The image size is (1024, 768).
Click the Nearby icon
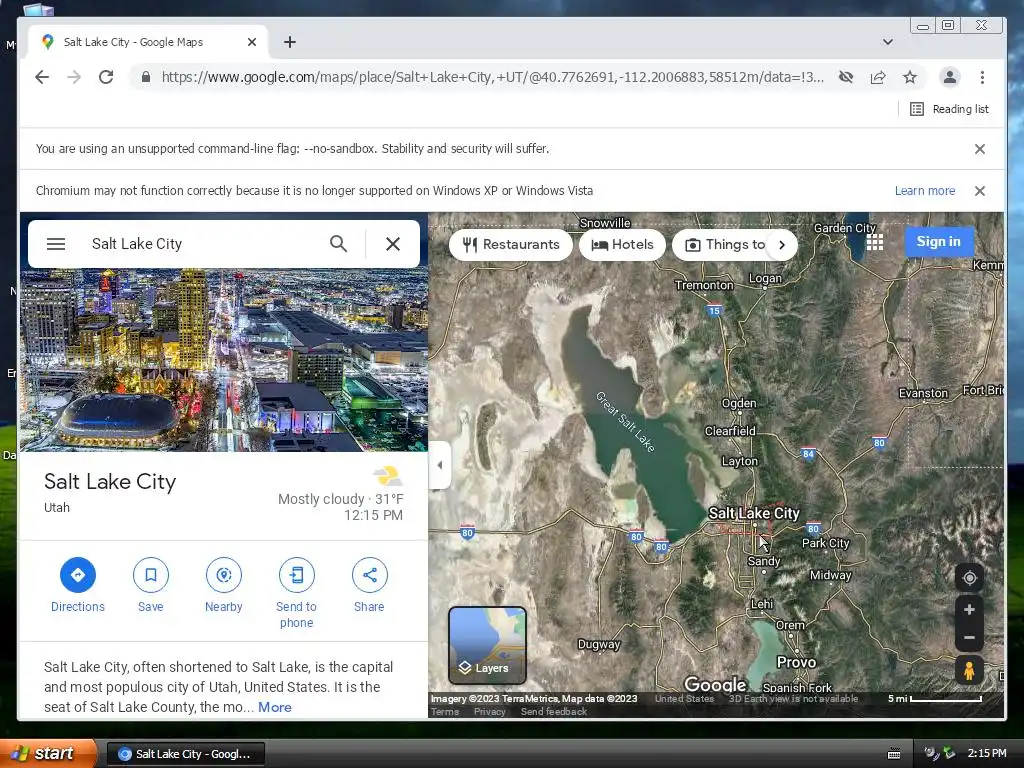click(224, 575)
